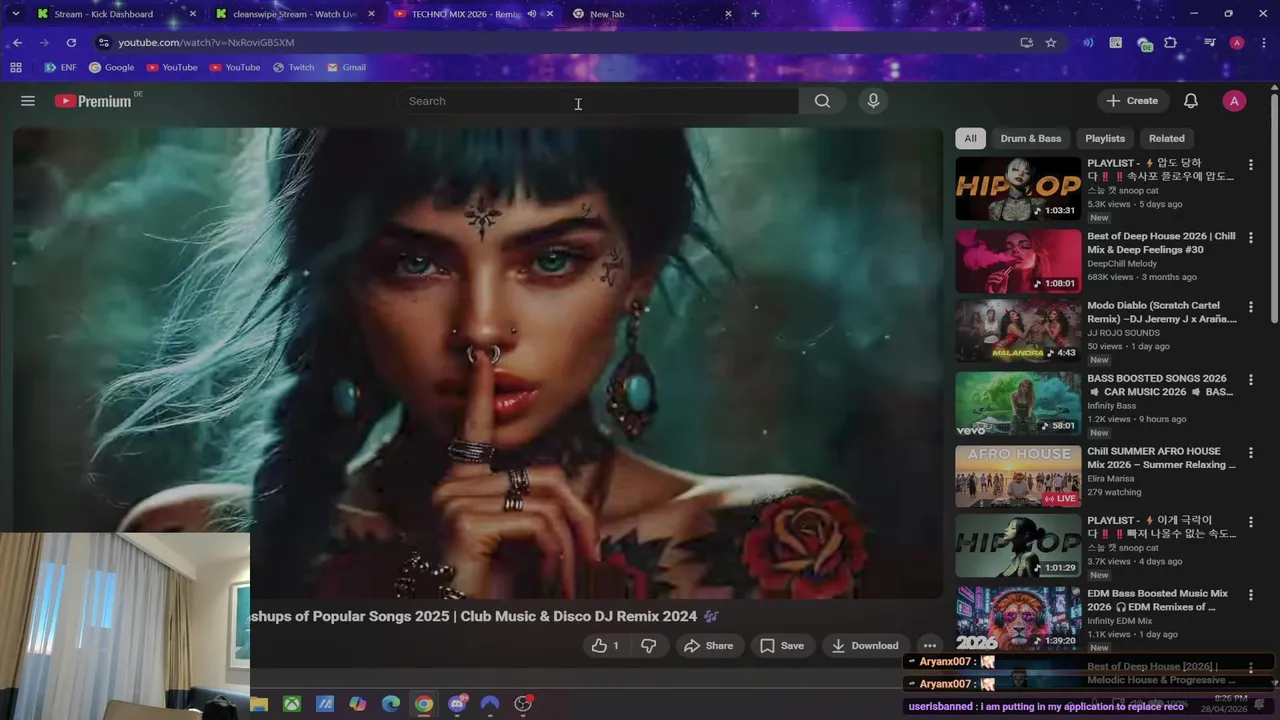The image size is (1280, 720).
Task: Share the video
Action: tap(708, 646)
